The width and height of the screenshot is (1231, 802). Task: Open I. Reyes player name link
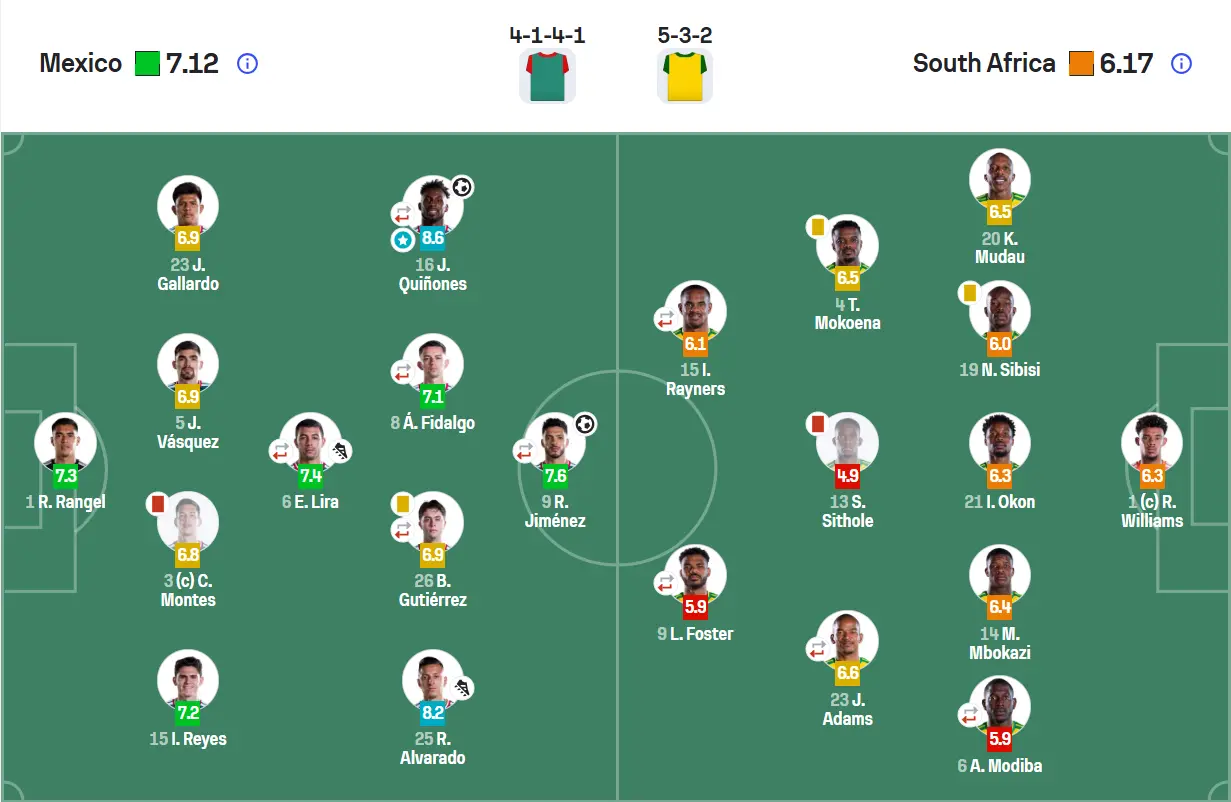(x=188, y=739)
